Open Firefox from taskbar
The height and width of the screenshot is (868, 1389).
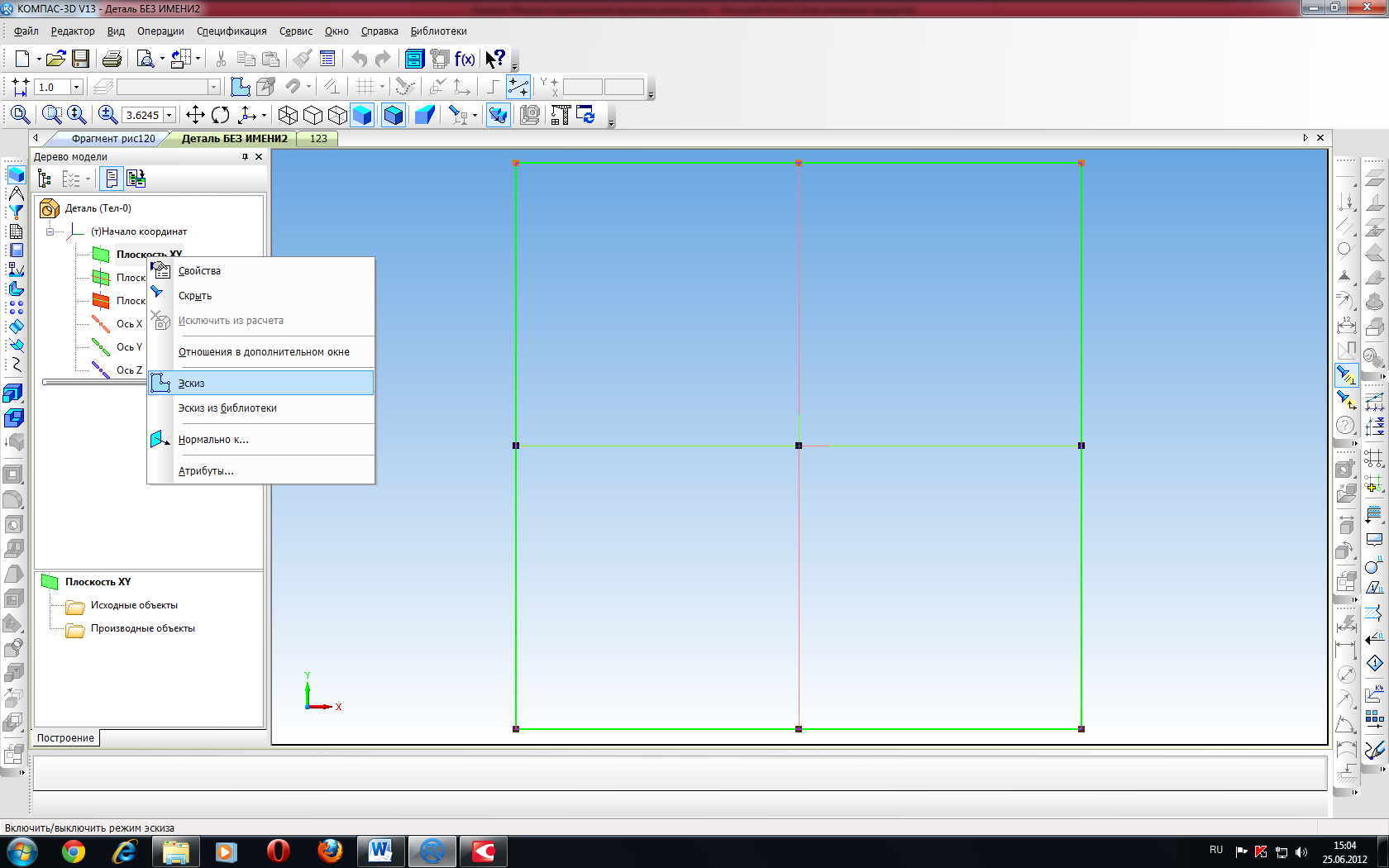(x=330, y=851)
